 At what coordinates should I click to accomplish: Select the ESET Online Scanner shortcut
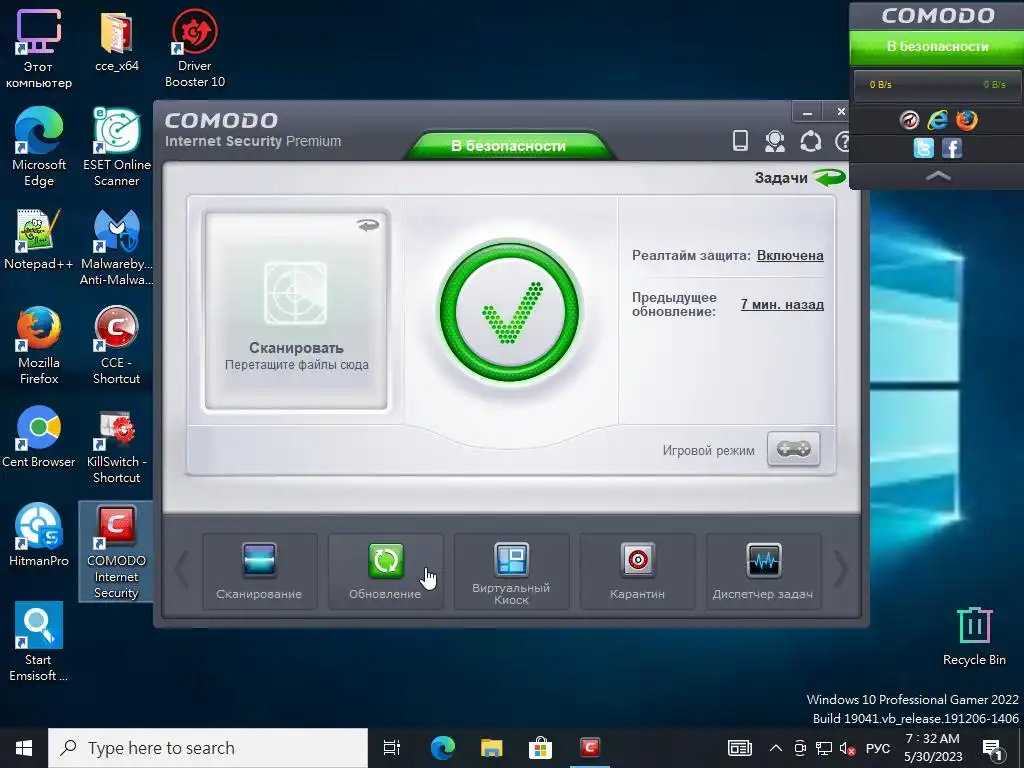point(117,148)
